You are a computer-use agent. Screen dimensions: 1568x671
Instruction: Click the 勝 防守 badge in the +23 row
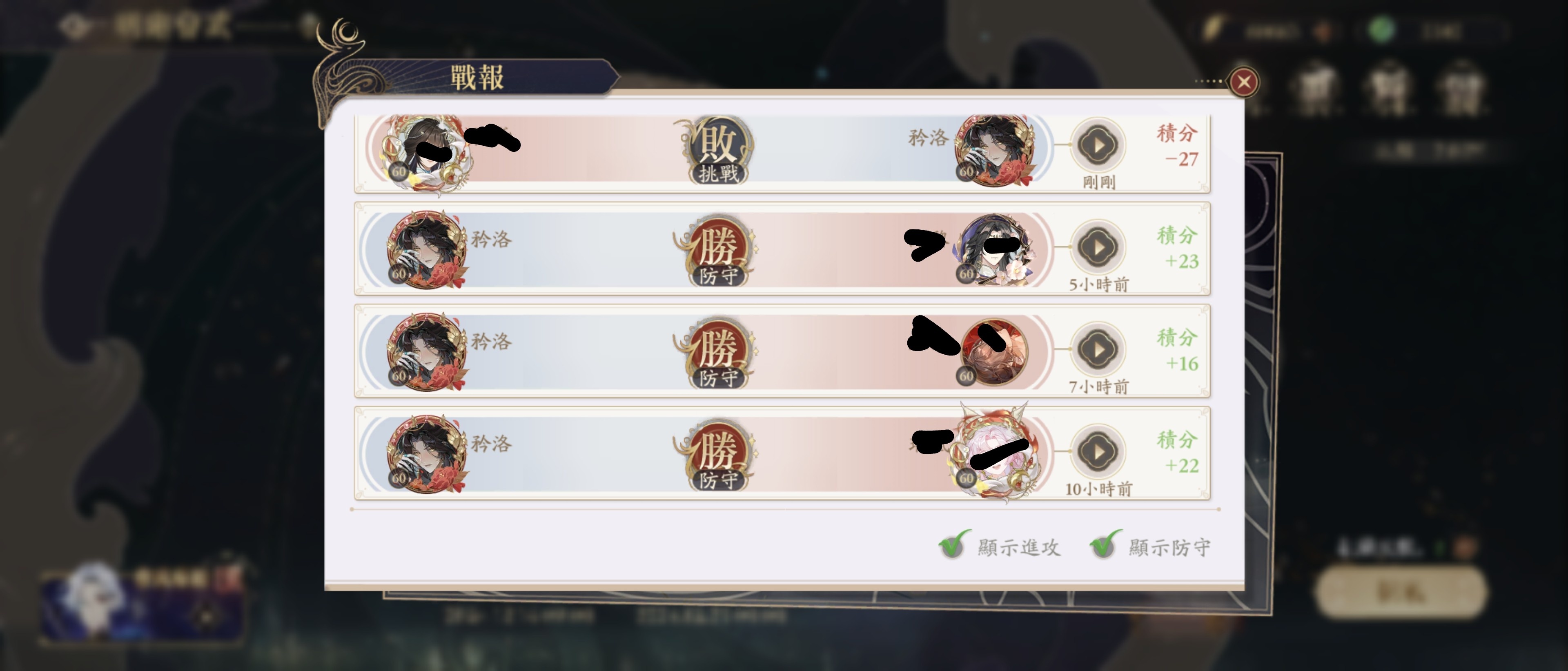click(x=717, y=251)
